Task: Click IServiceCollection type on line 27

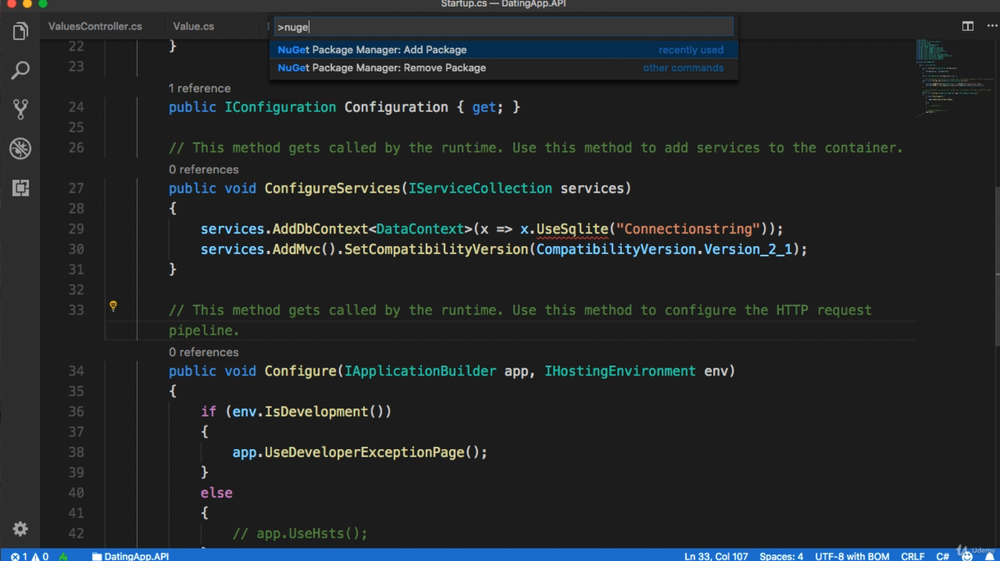Action: (480, 188)
